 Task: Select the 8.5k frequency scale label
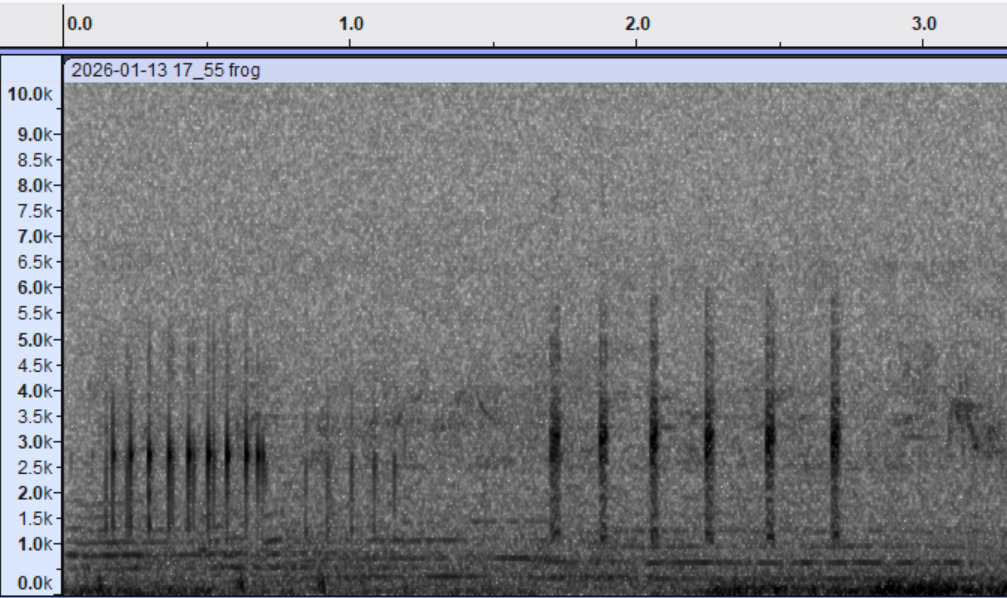coord(35,160)
